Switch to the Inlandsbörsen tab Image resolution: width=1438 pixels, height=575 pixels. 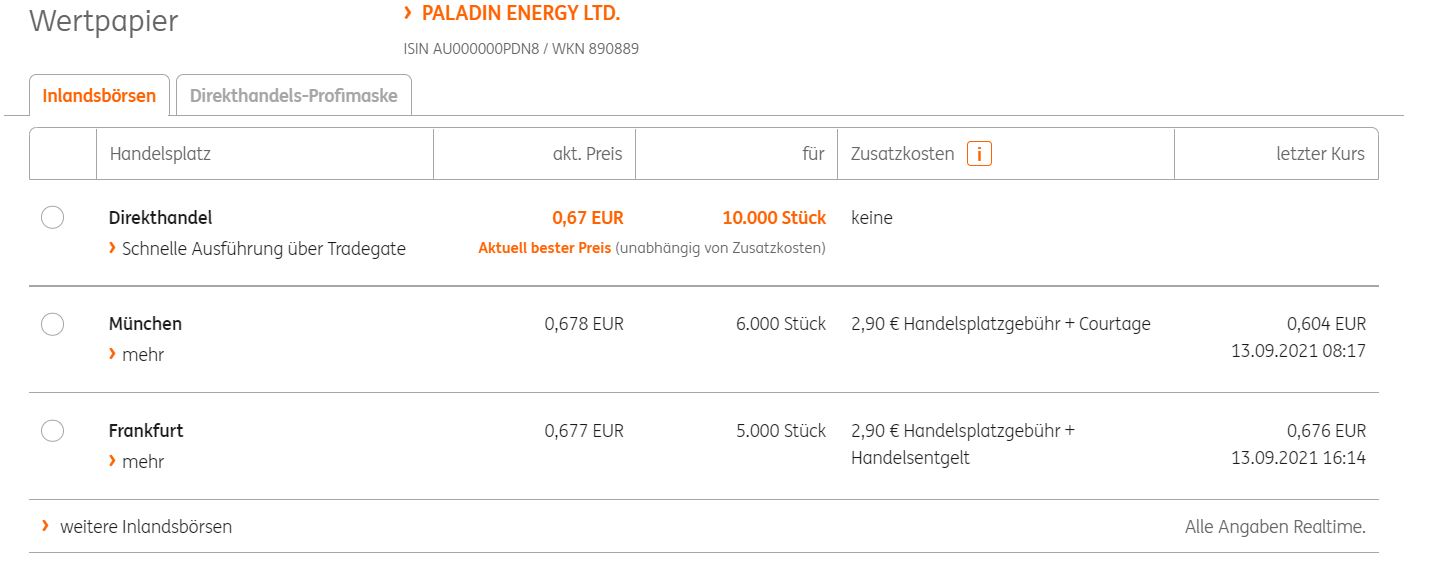click(99, 96)
